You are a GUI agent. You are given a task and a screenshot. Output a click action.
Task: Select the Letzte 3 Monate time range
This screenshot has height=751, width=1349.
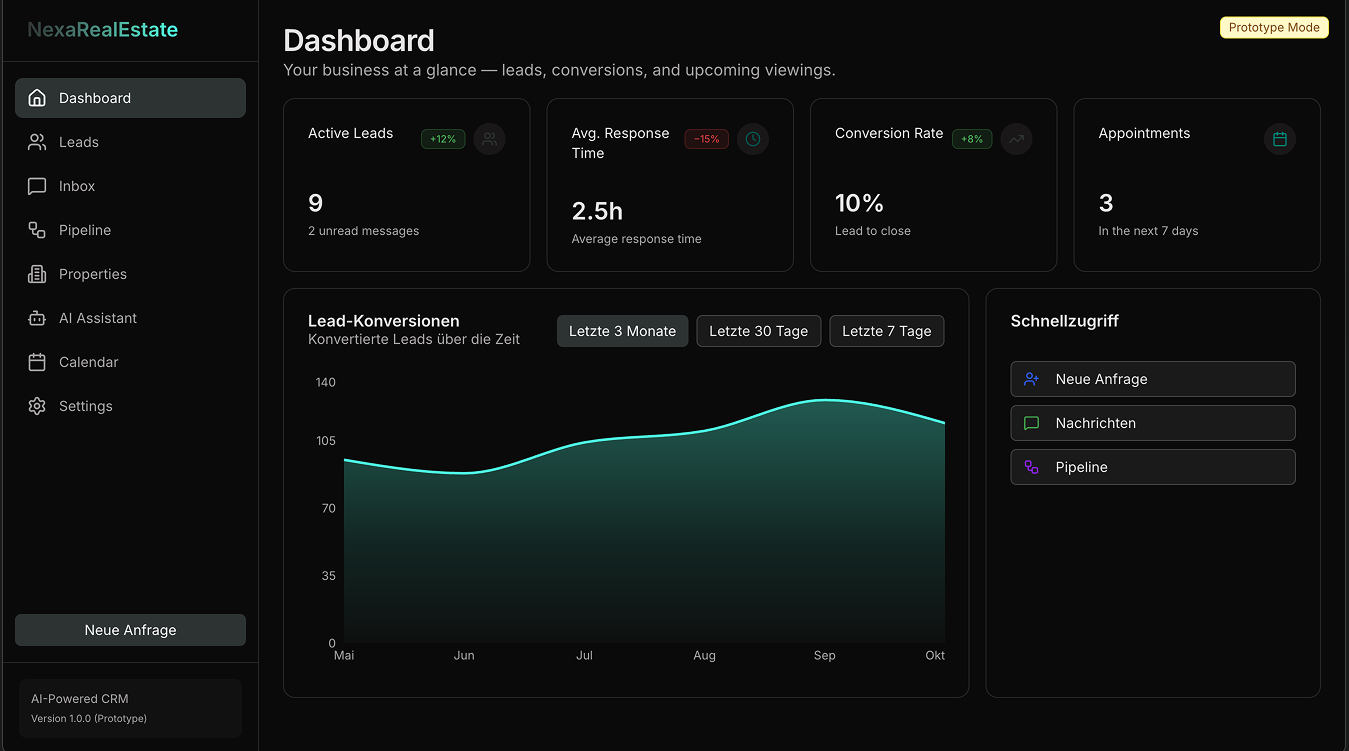pos(622,330)
